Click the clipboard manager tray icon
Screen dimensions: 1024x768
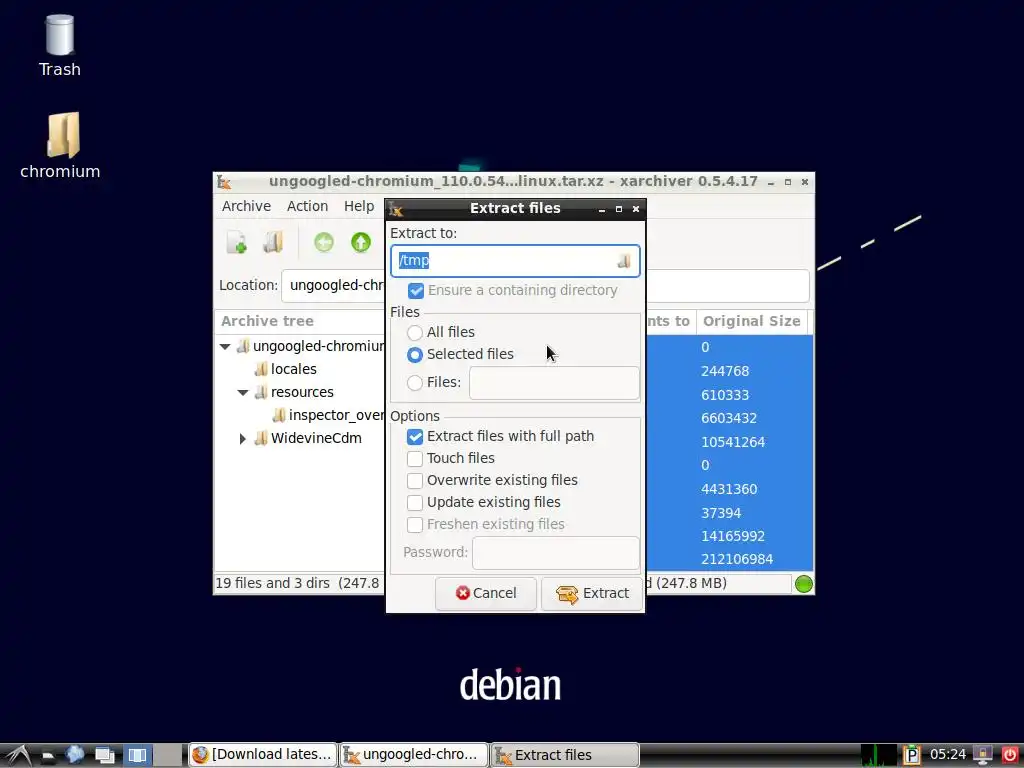pyautogui.click(x=911, y=755)
